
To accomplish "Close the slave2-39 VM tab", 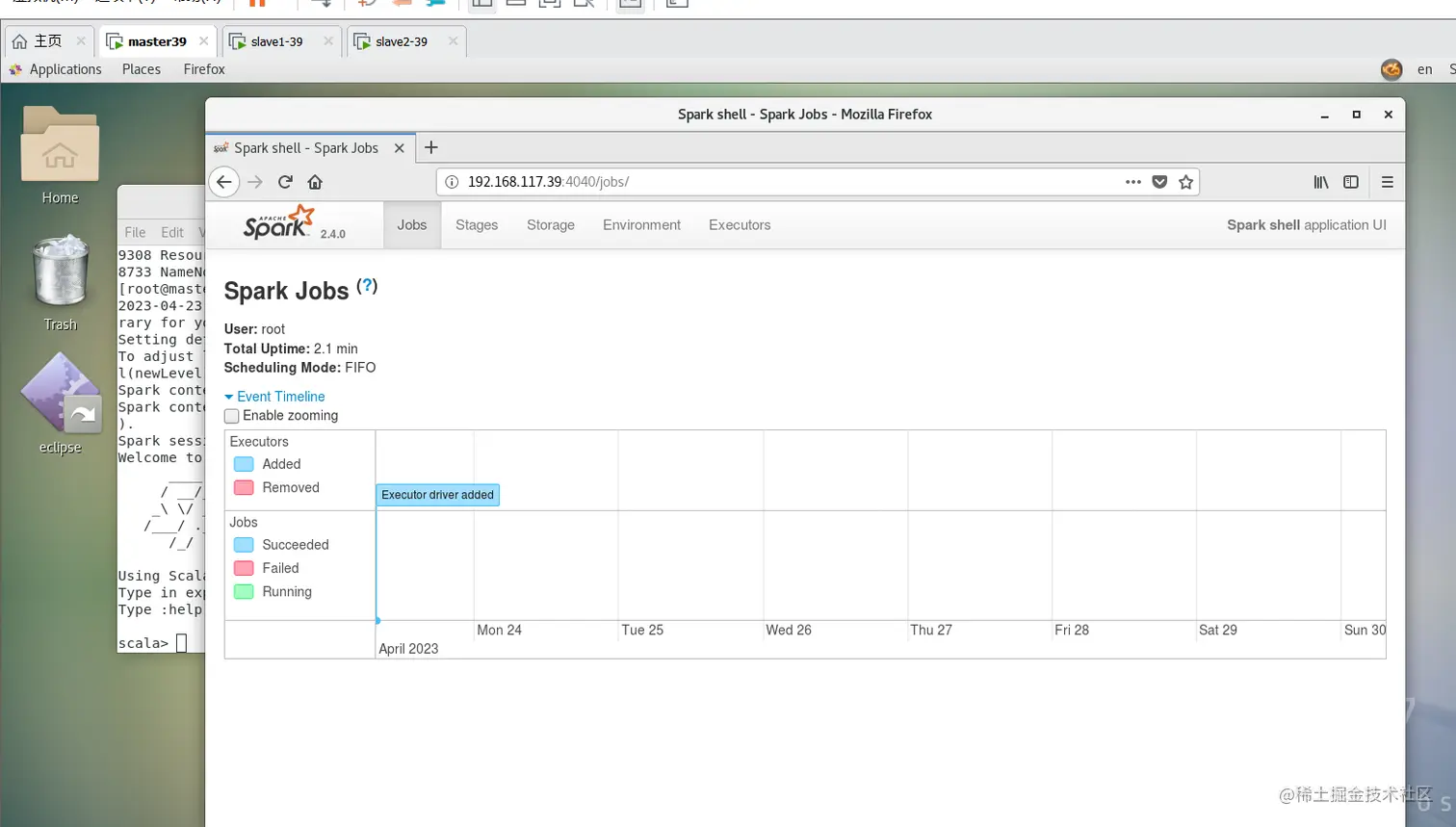I will [453, 41].
